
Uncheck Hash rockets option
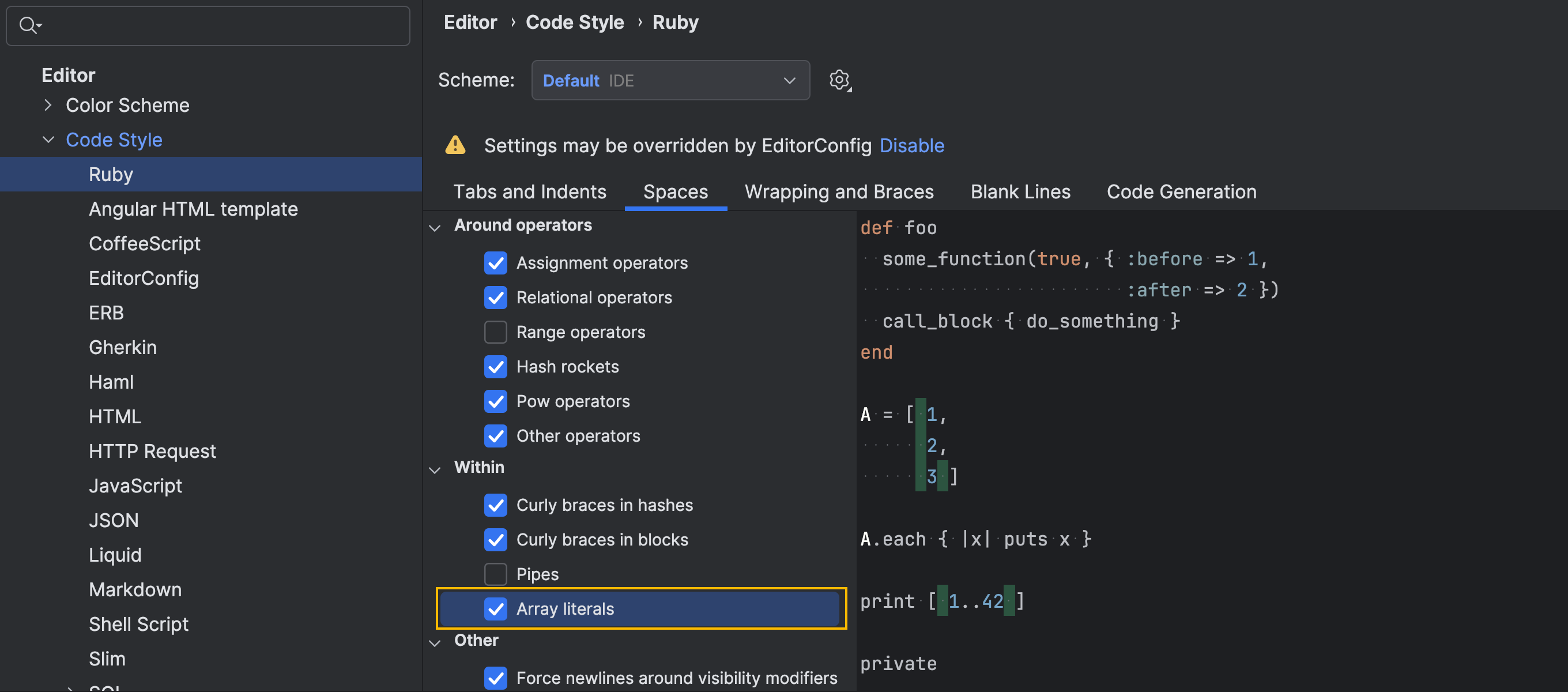pyautogui.click(x=496, y=367)
